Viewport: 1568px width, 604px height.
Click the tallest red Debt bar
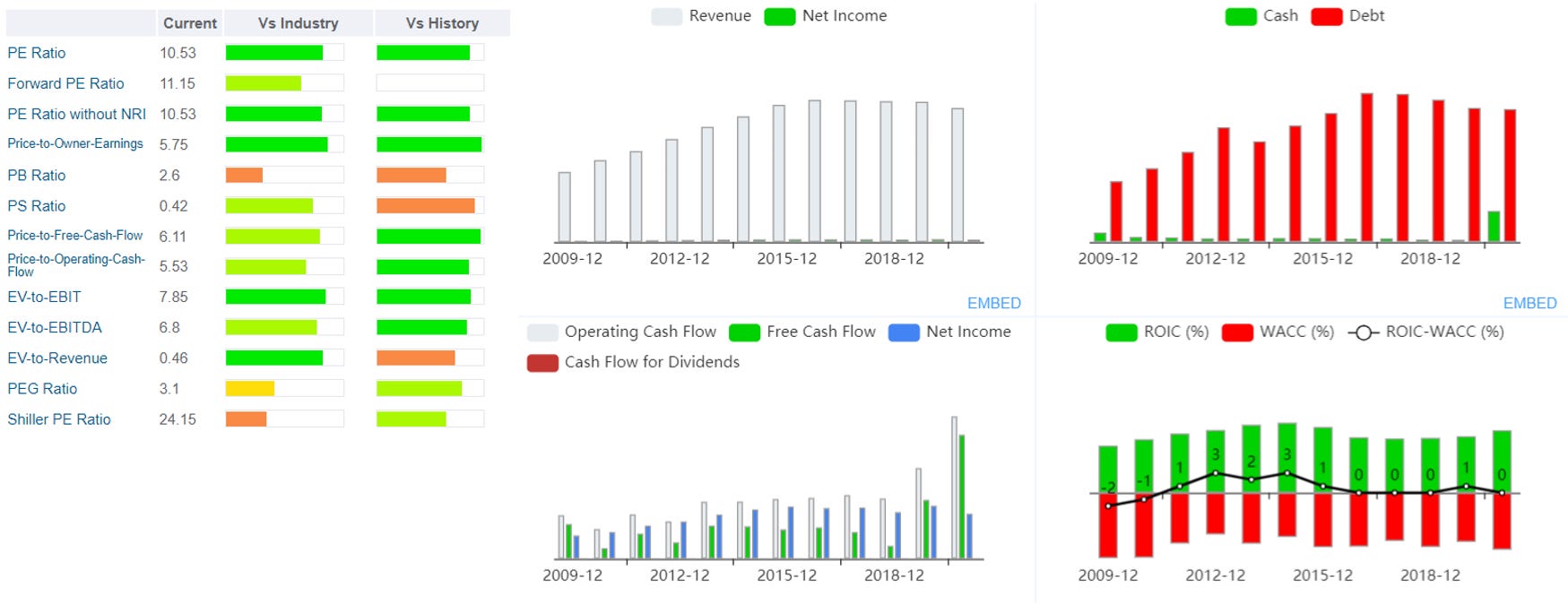click(1367, 168)
